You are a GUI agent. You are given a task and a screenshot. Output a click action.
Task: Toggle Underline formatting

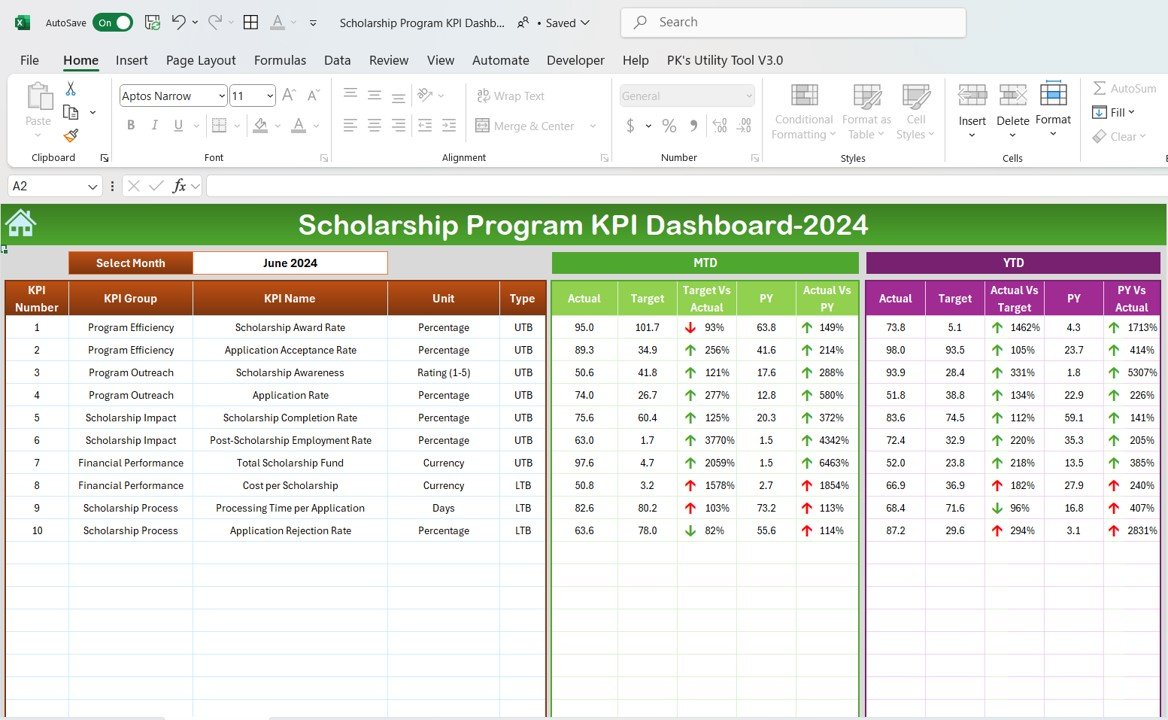(x=178, y=125)
